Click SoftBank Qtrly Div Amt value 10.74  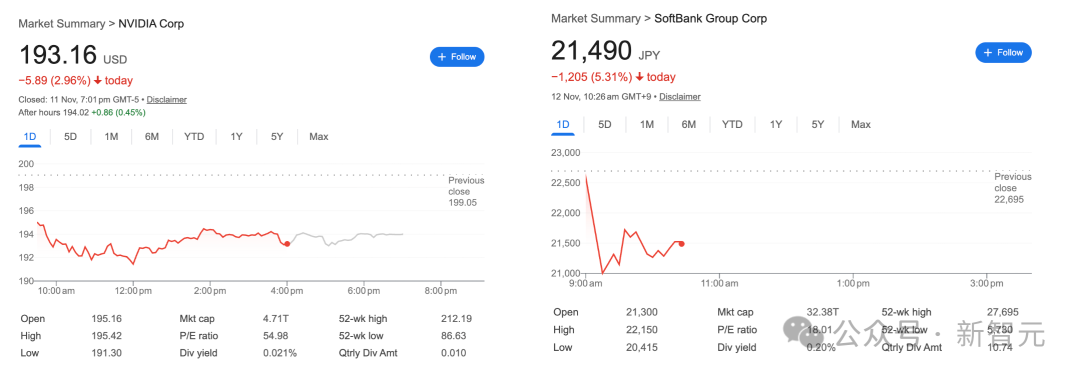click(999, 347)
